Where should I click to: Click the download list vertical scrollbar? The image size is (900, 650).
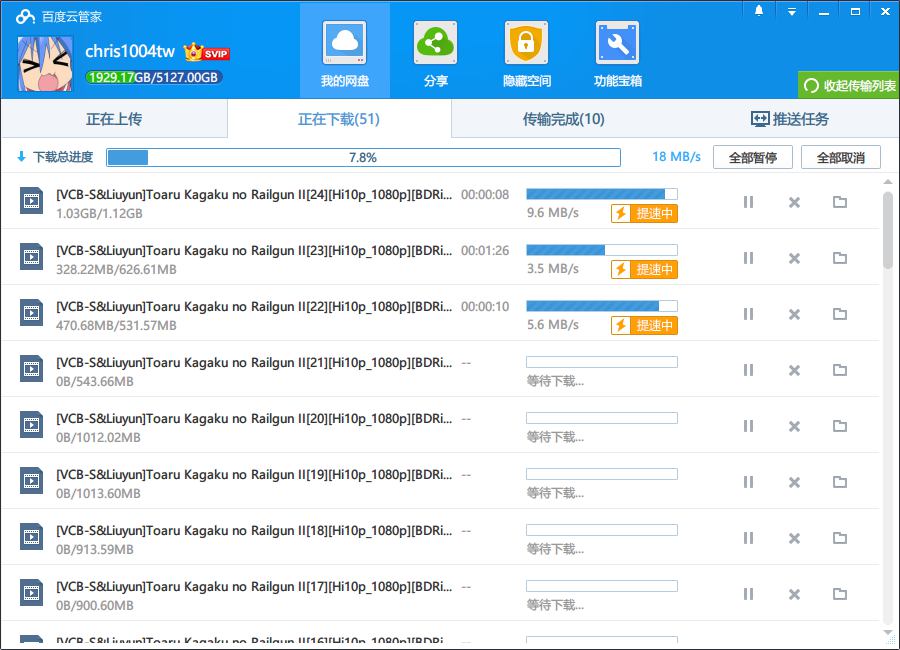click(x=888, y=230)
